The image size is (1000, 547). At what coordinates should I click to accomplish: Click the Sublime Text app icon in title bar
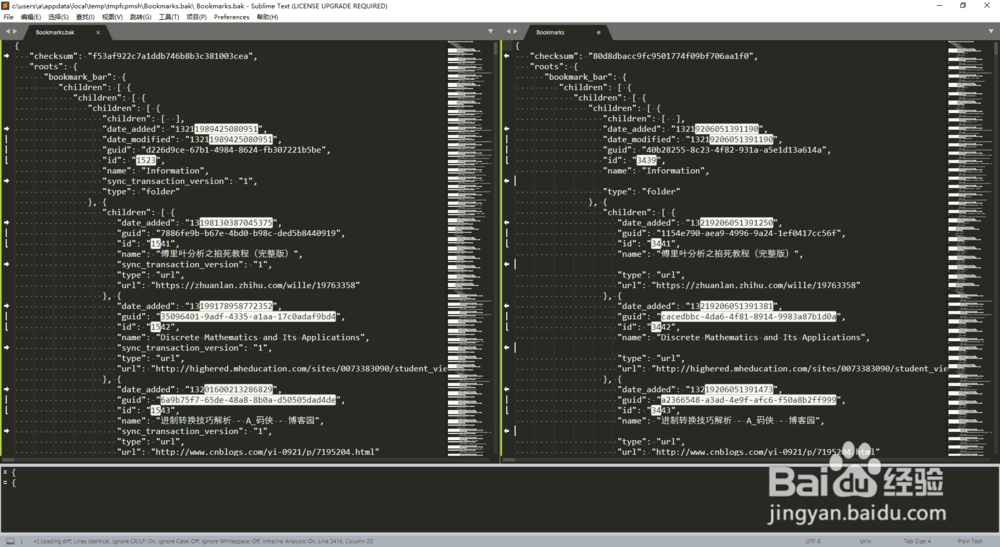pyautogui.click(x=5, y=6)
